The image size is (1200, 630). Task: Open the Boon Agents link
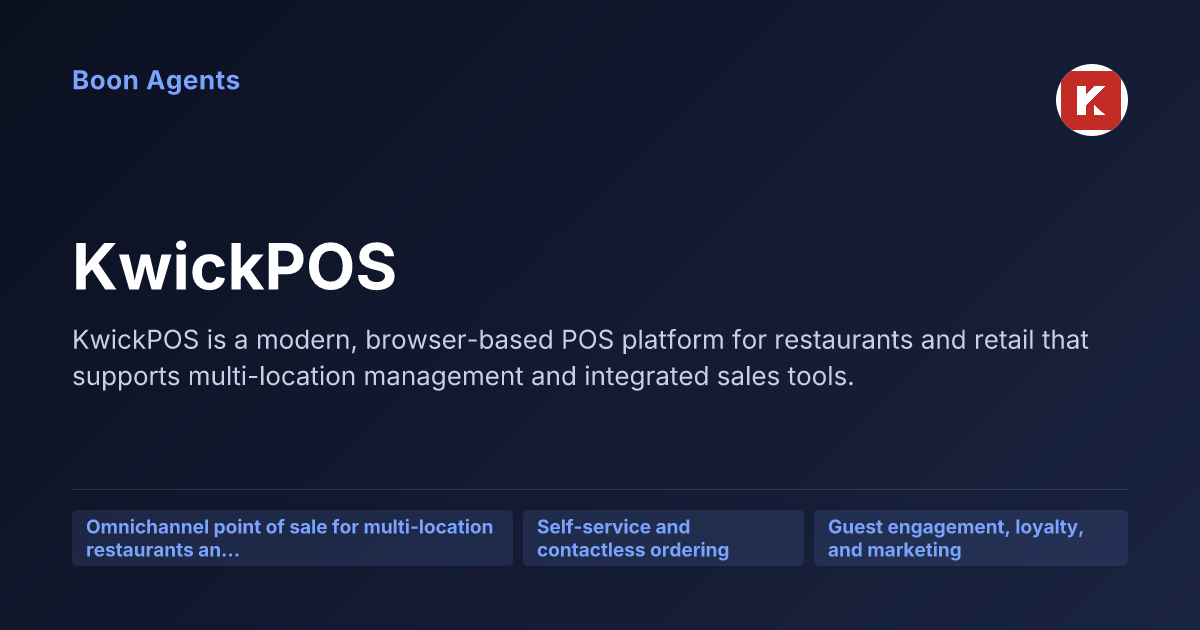coord(156,81)
